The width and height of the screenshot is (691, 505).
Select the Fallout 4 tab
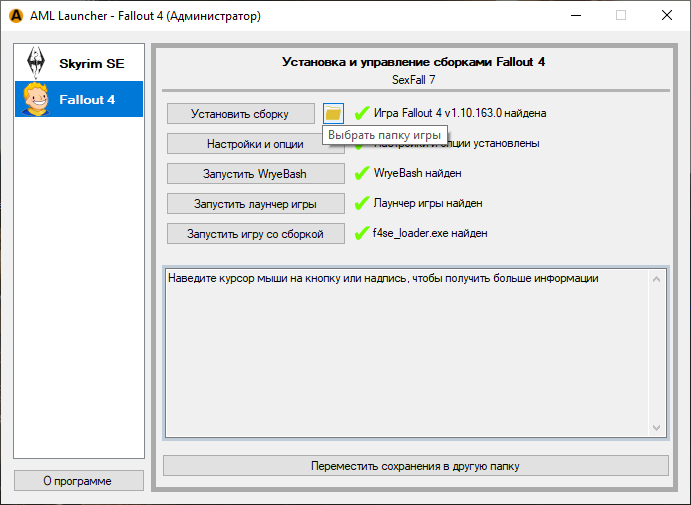point(79,99)
